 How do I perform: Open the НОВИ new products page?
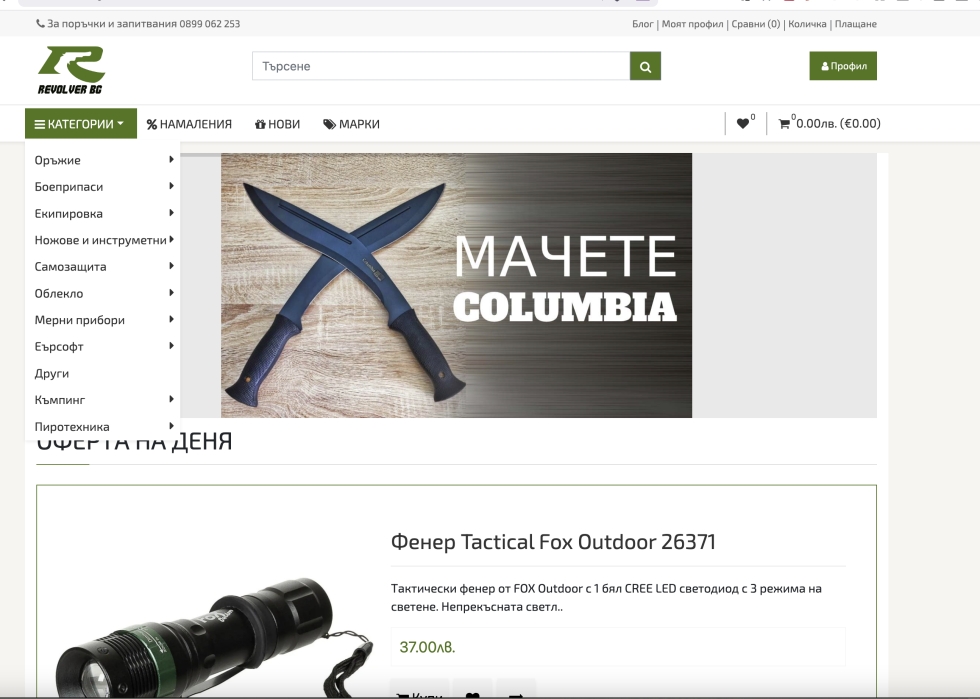pyautogui.click(x=278, y=124)
